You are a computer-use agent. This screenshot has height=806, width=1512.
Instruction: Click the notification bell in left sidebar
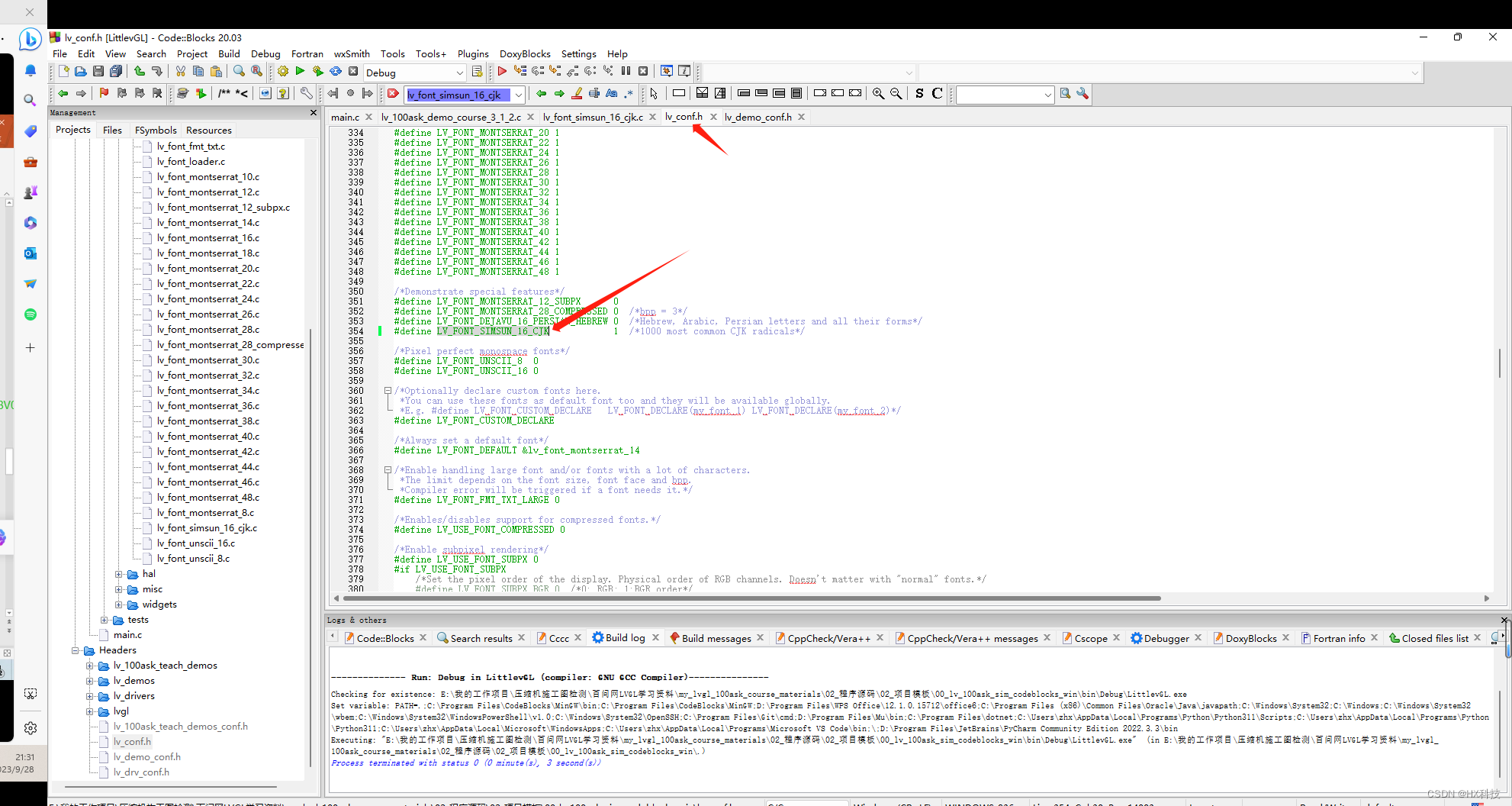(x=31, y=70)
